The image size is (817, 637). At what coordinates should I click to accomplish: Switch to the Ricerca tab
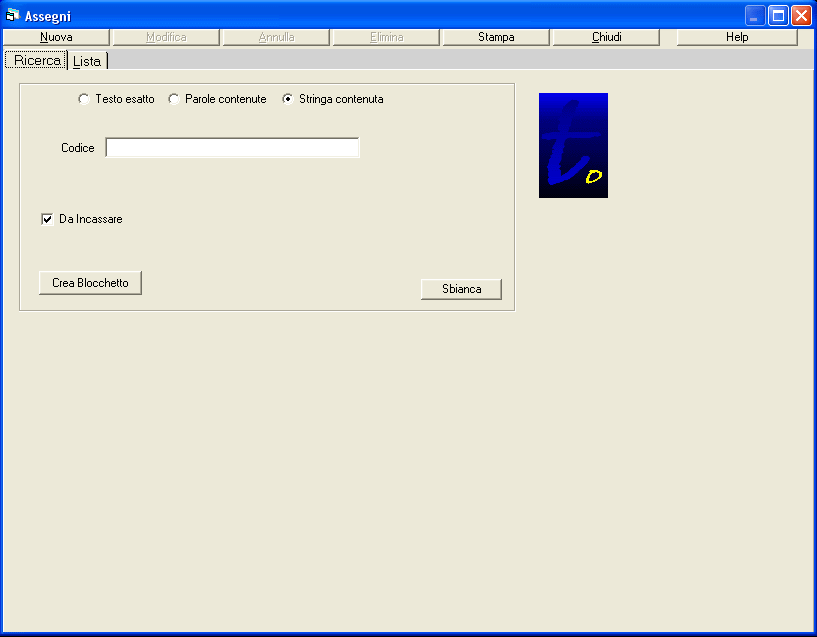(x=36, y=60)
